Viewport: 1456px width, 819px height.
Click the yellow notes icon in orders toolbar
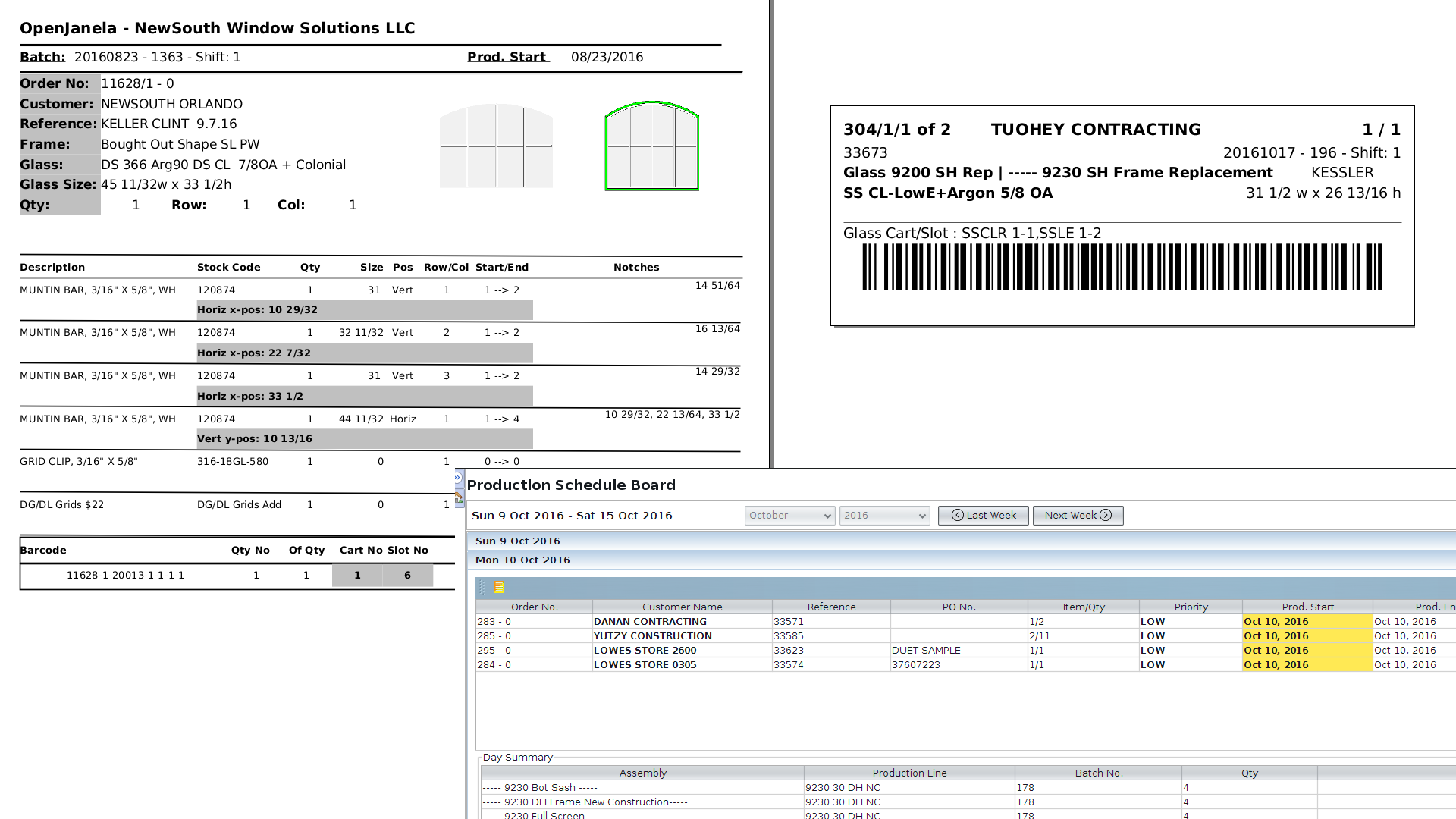pos(499,587)
